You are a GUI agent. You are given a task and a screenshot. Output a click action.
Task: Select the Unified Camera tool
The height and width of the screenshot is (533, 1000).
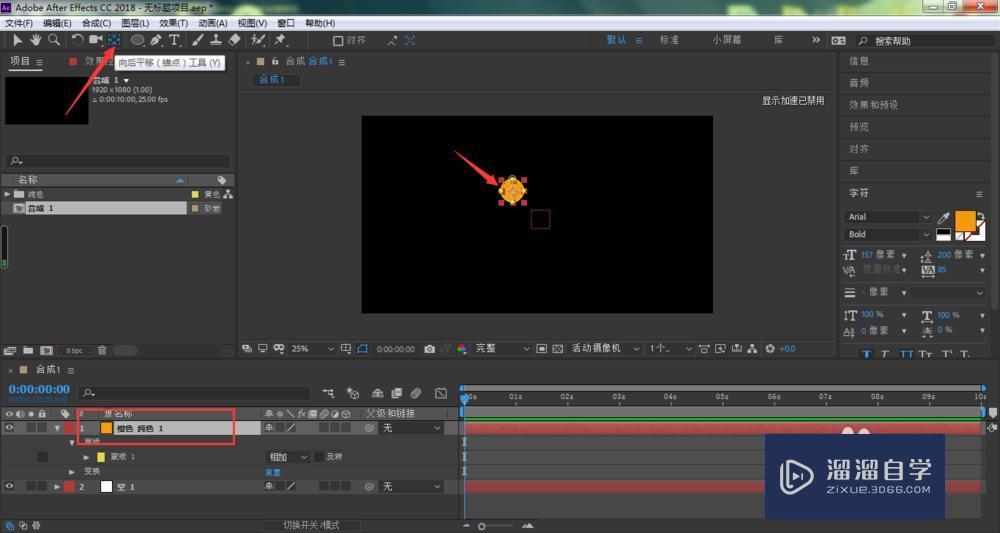point(96,40)
